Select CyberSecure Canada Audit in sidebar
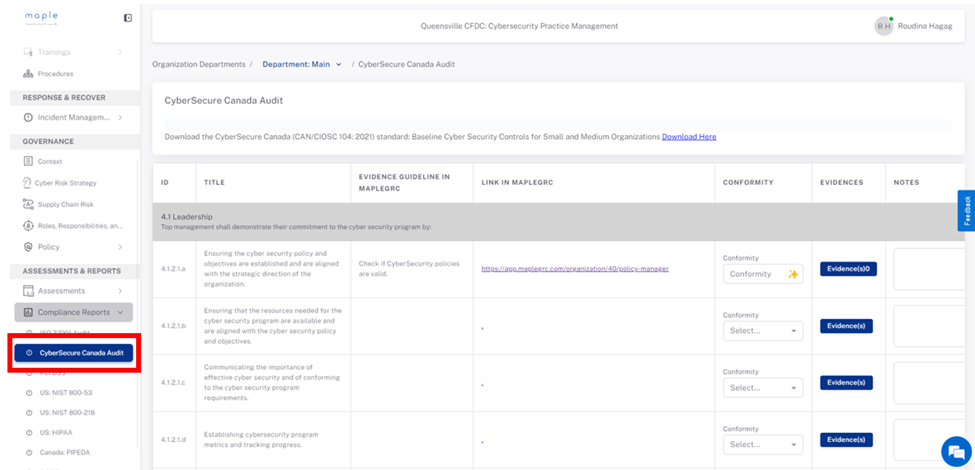Screen dimensions: 975x470 coord(73,353)
